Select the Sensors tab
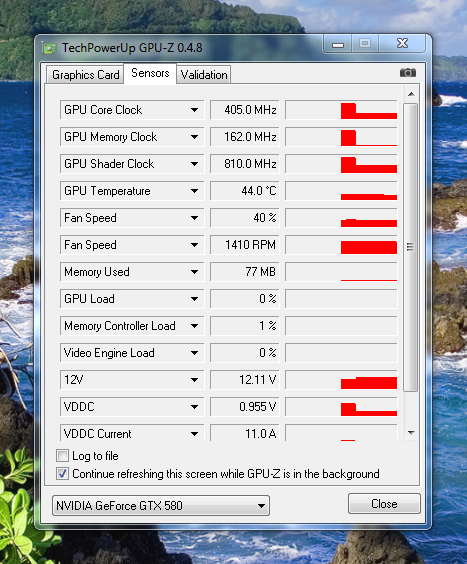Viewport: 467px width, 564px height. pos(150,73)
